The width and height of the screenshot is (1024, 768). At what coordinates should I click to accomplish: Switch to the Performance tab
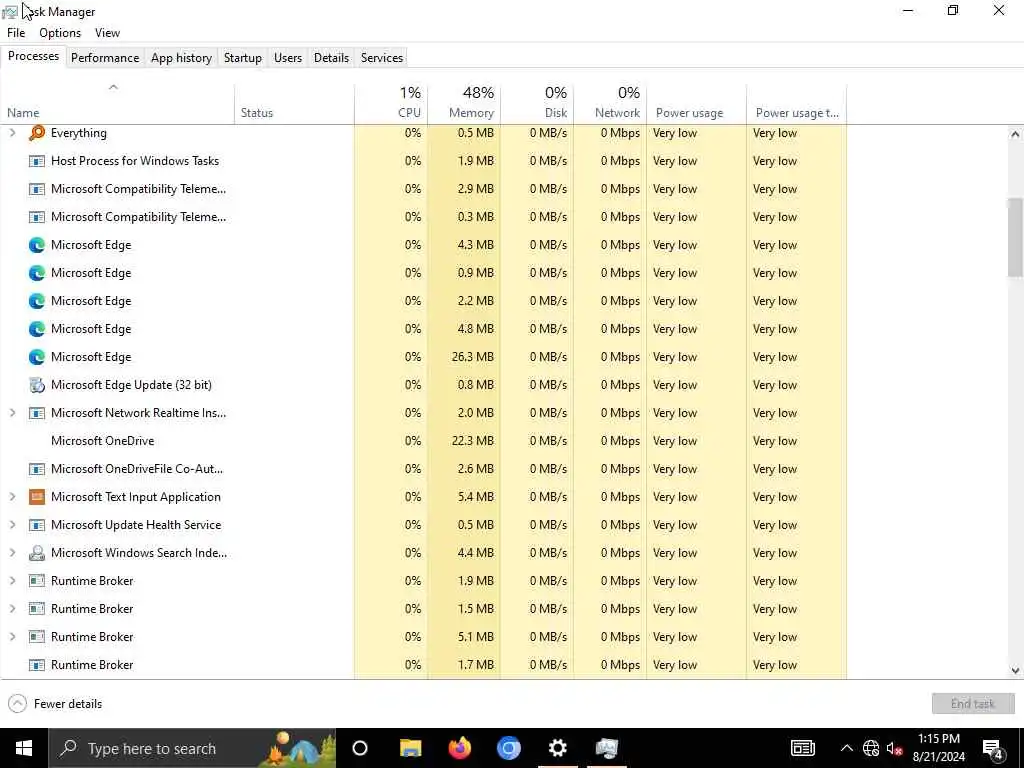(x=105, y=57)
